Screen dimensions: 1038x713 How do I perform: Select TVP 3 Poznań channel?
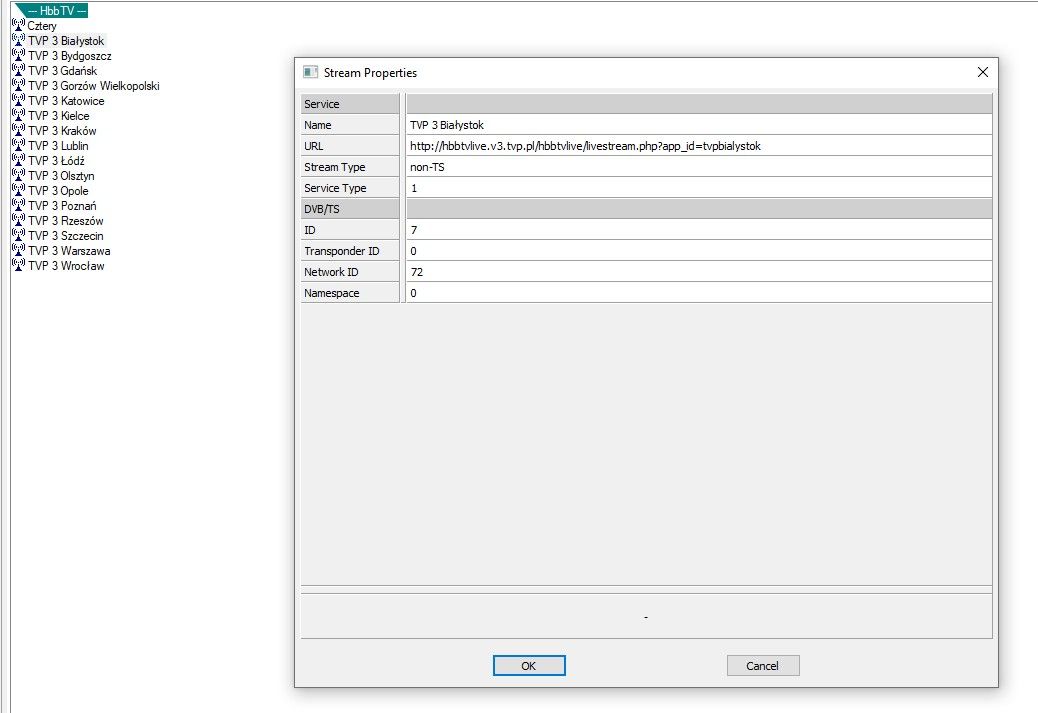(62, 206)
